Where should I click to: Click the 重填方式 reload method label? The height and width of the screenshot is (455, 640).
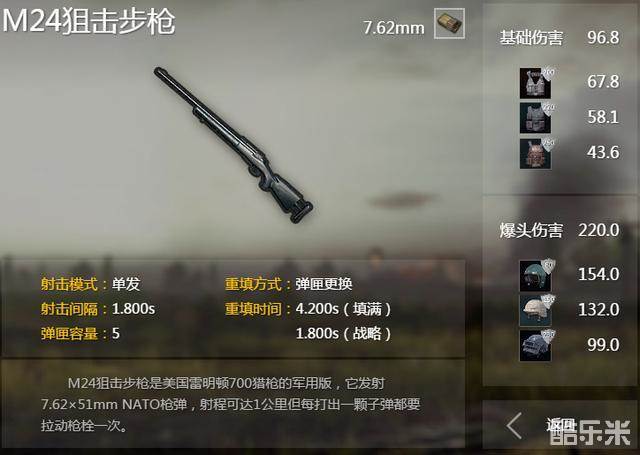253,284
